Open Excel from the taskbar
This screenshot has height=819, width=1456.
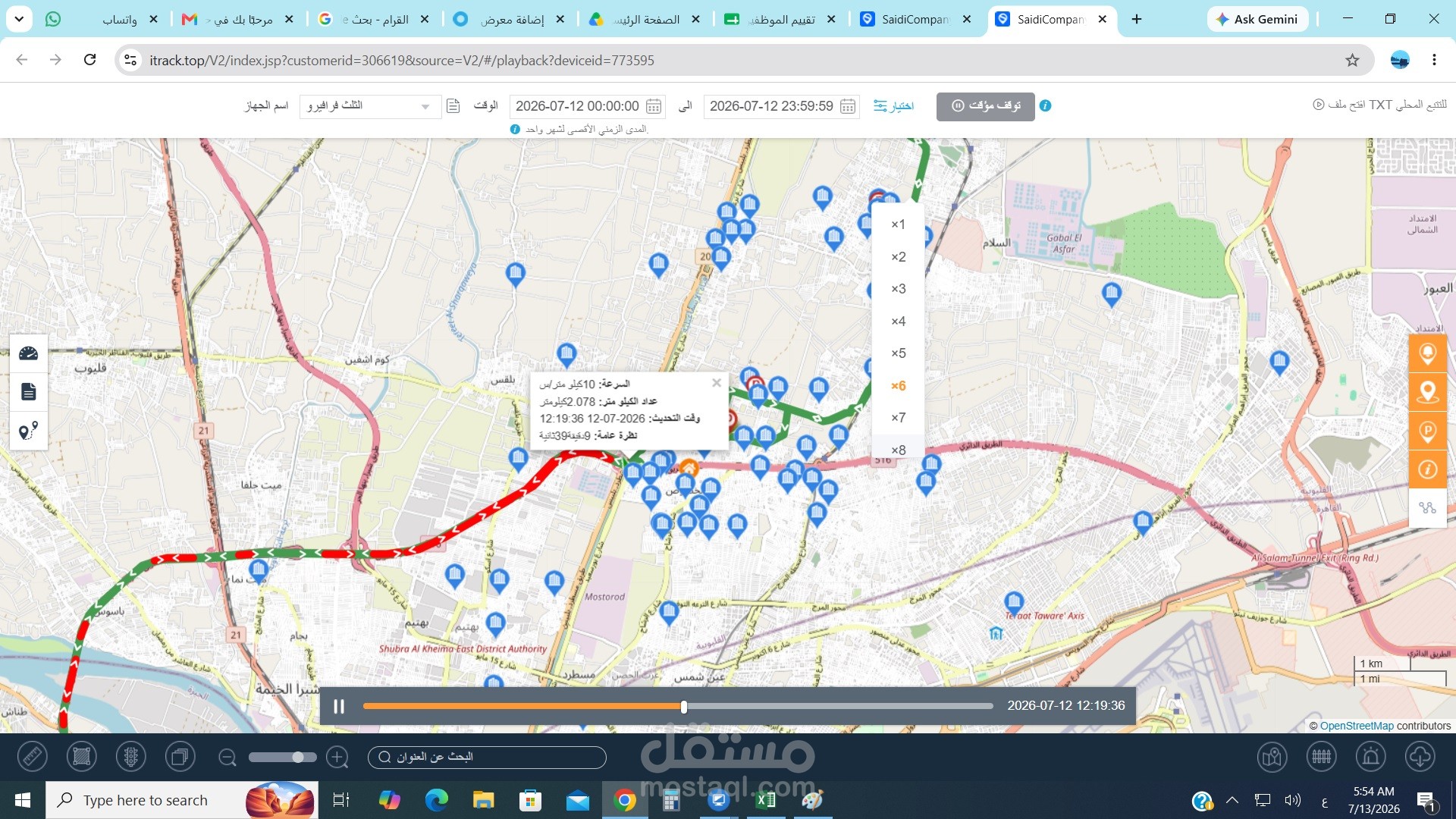click(x=766, y=800)
